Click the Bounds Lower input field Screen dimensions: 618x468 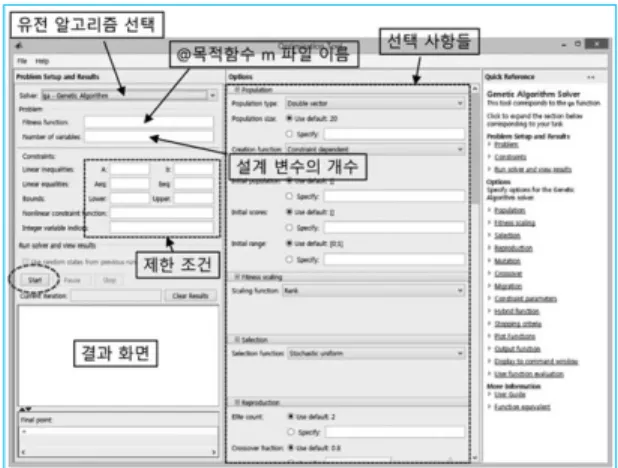coord(130,198)
